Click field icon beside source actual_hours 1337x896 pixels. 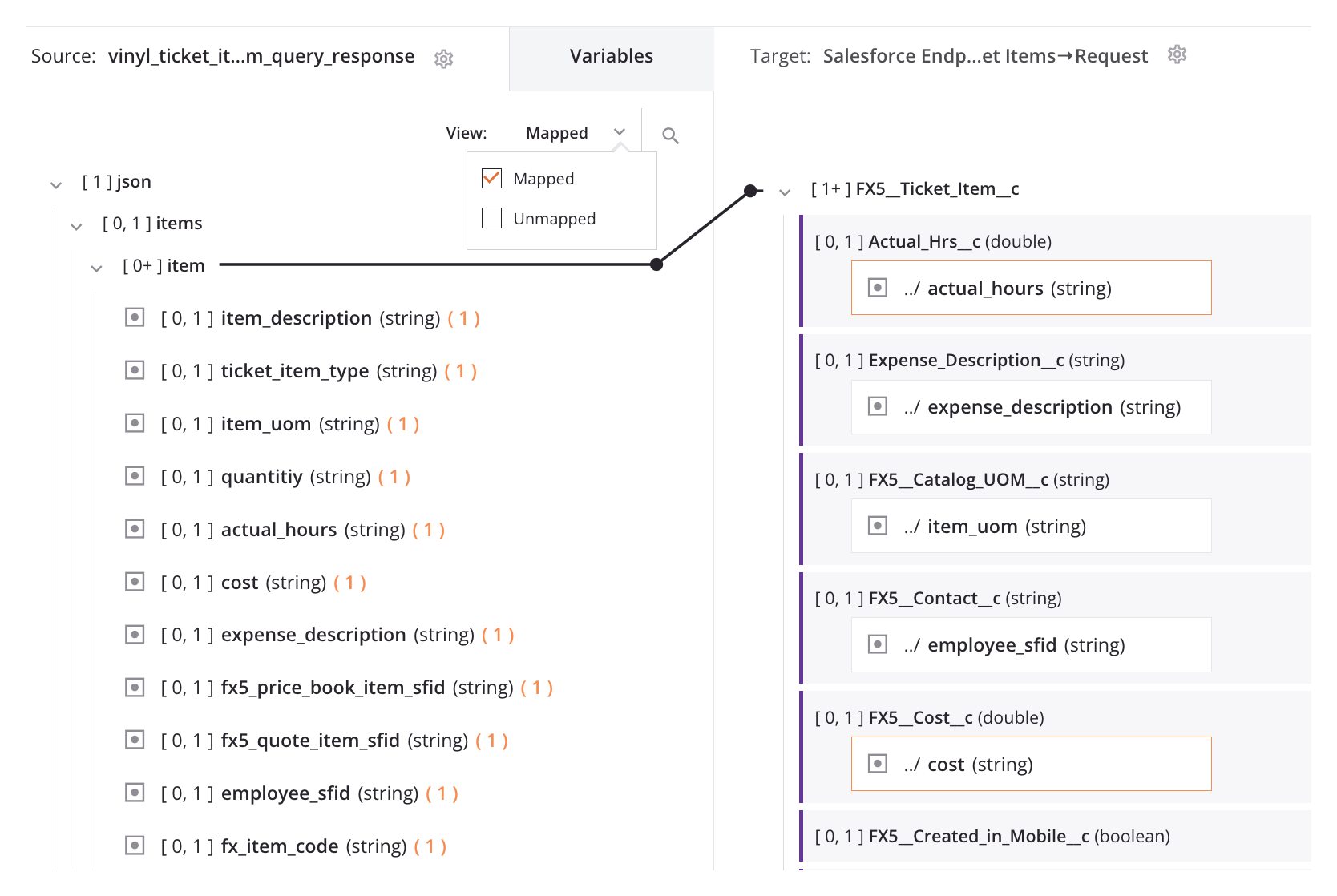(x=135, y=530)
